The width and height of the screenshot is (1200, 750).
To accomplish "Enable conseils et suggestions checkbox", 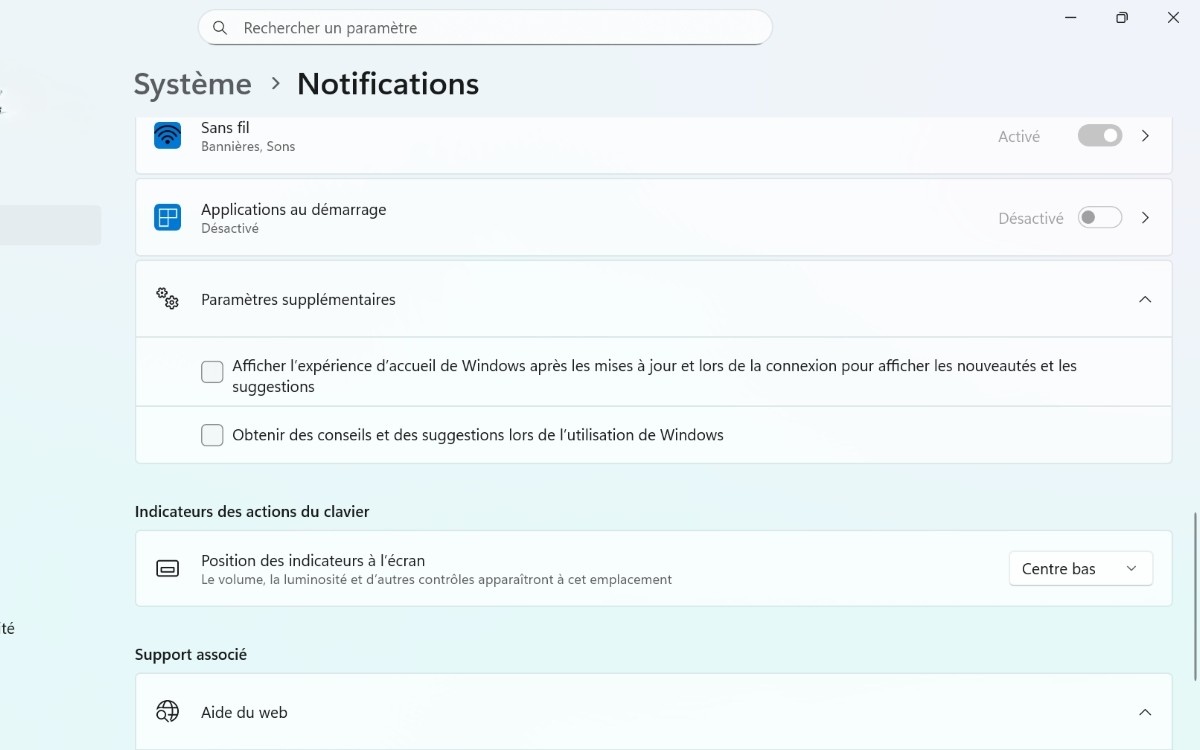I will [x=211, y=434].
